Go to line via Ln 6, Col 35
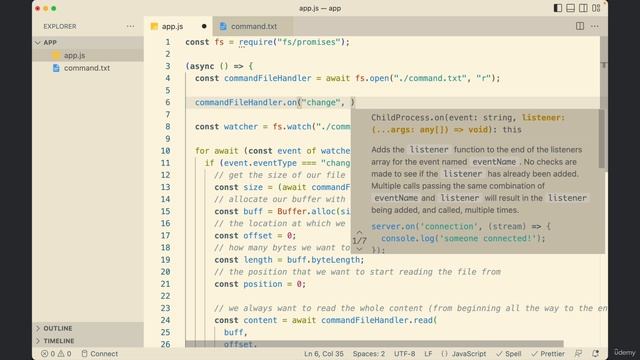The width and height of the screenshot is (640, 360). pyautogui.click(x=324, y=353)
